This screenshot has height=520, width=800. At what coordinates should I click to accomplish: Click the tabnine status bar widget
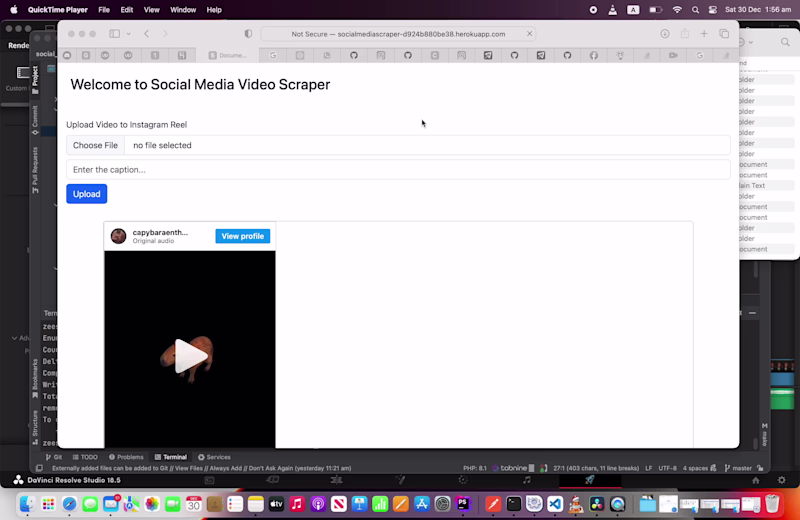click(513, 468)
